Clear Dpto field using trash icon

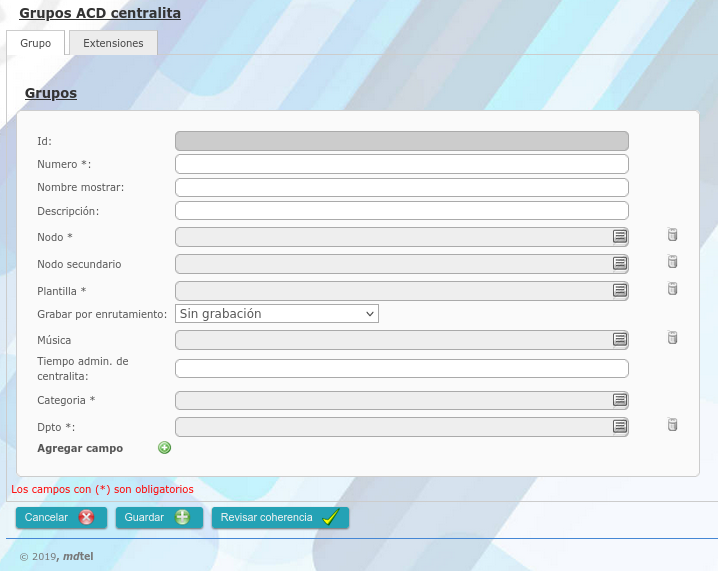pos(672,424)
